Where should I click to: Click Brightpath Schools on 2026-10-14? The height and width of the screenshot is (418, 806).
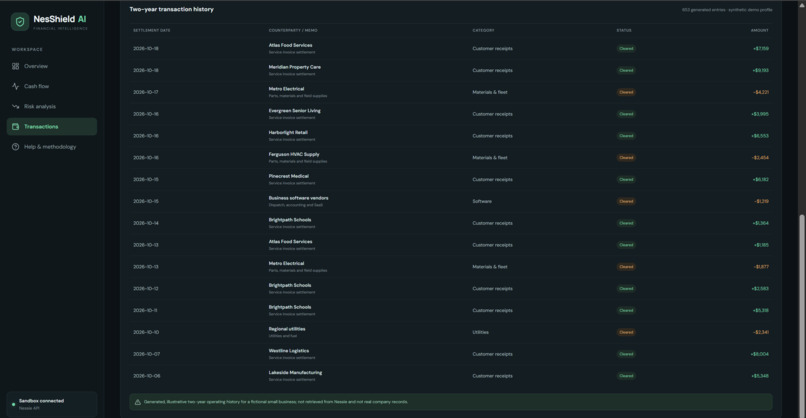point(290,220)
